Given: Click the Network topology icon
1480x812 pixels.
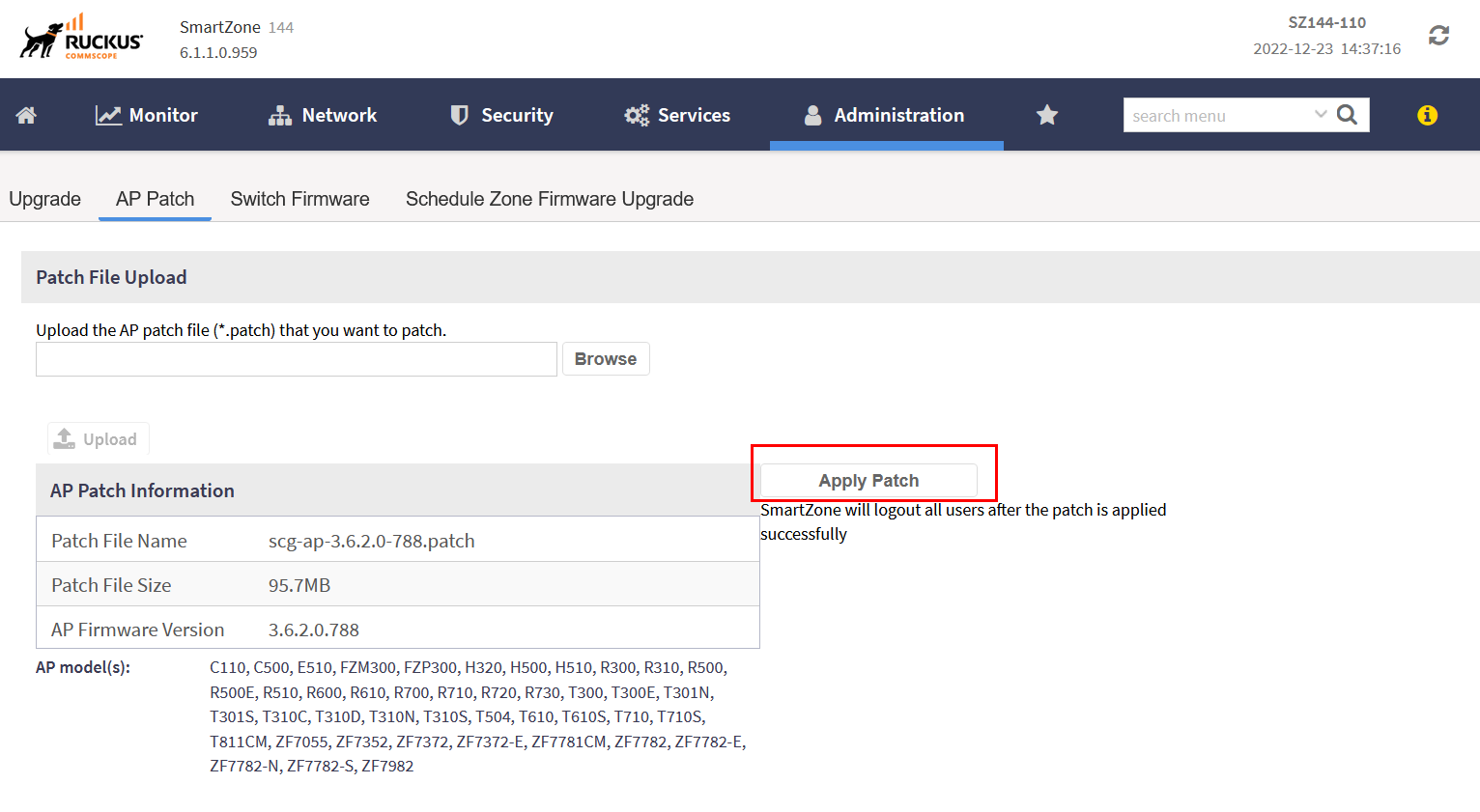Looking at the screenshot, I should (x=280, y=115).
